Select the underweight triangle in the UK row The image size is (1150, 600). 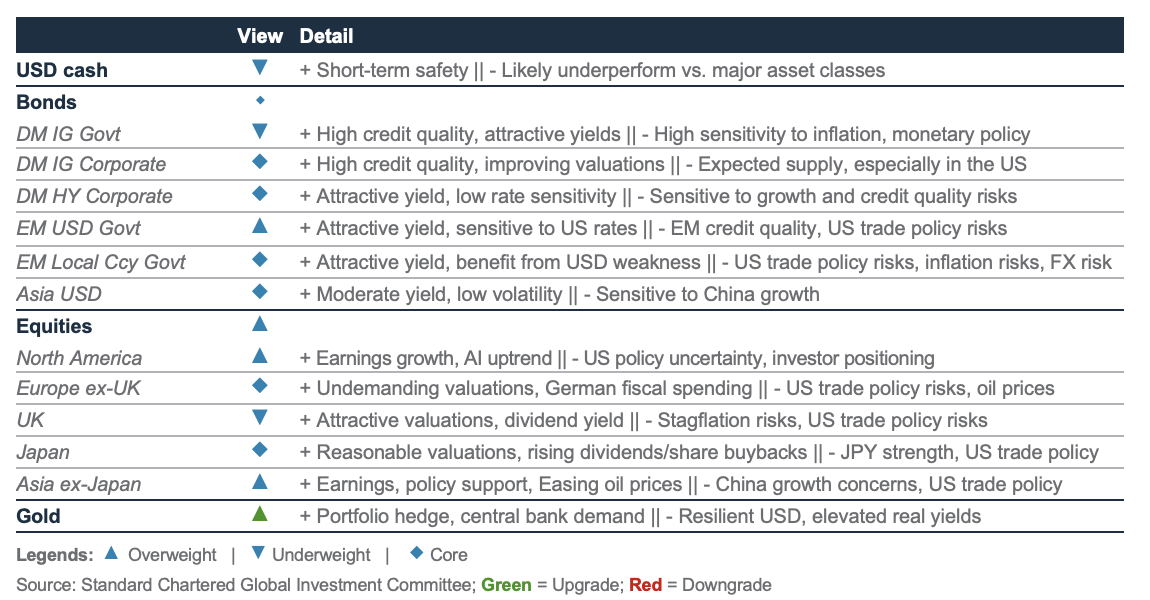(260, 418)
